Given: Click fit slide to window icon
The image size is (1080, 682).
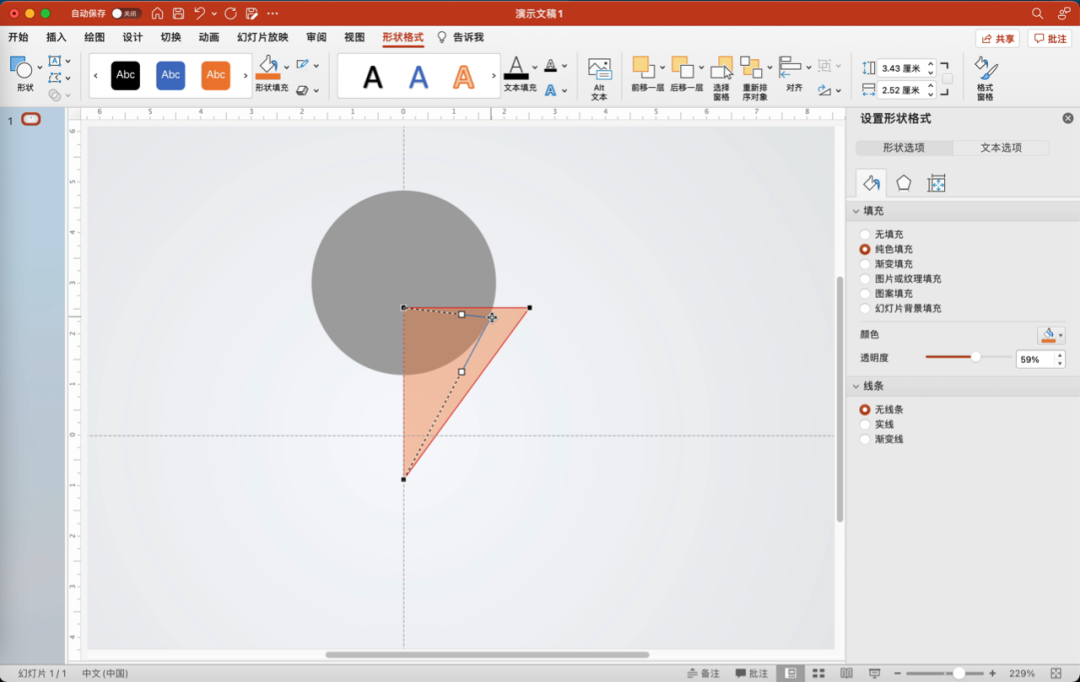Looking at the screenshot, I should point(1056,673).
